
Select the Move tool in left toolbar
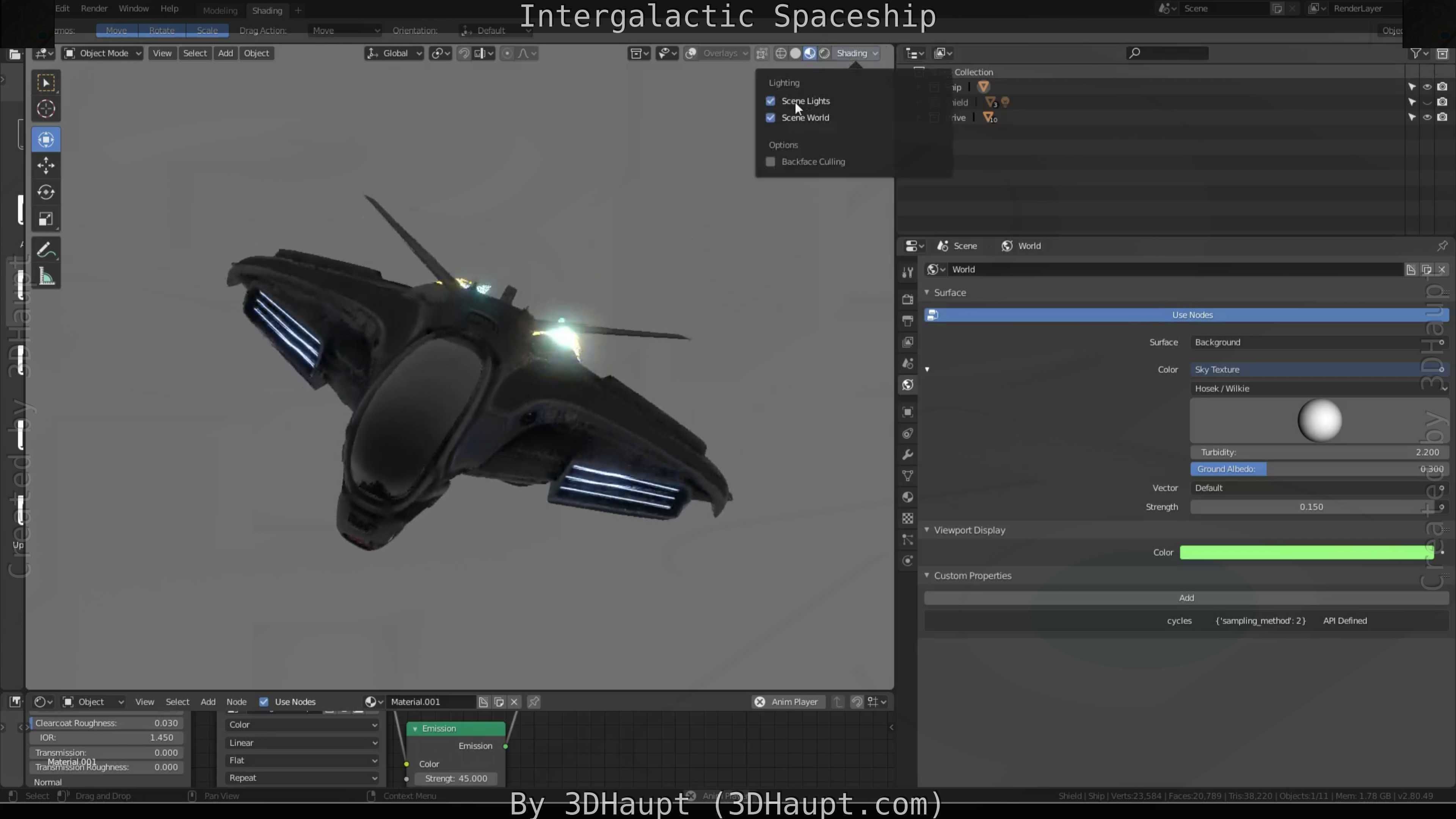(x=46, y=166)
